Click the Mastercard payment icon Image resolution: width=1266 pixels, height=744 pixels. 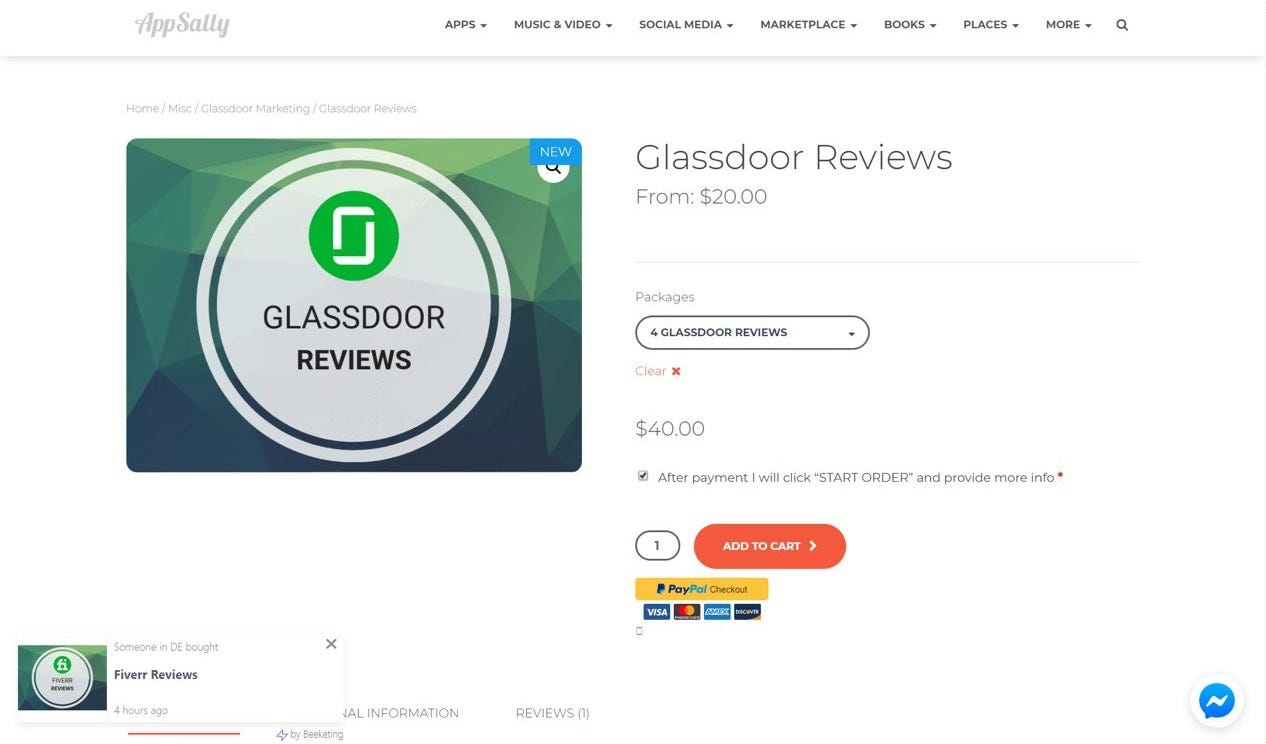686,611
